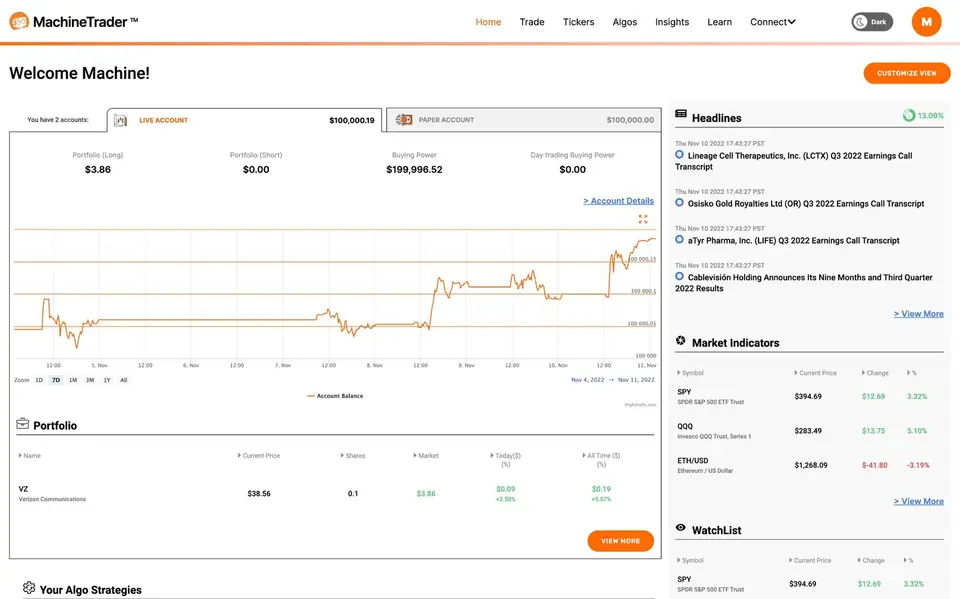Sort portfolio by All Time ($) column

(601, 459)
